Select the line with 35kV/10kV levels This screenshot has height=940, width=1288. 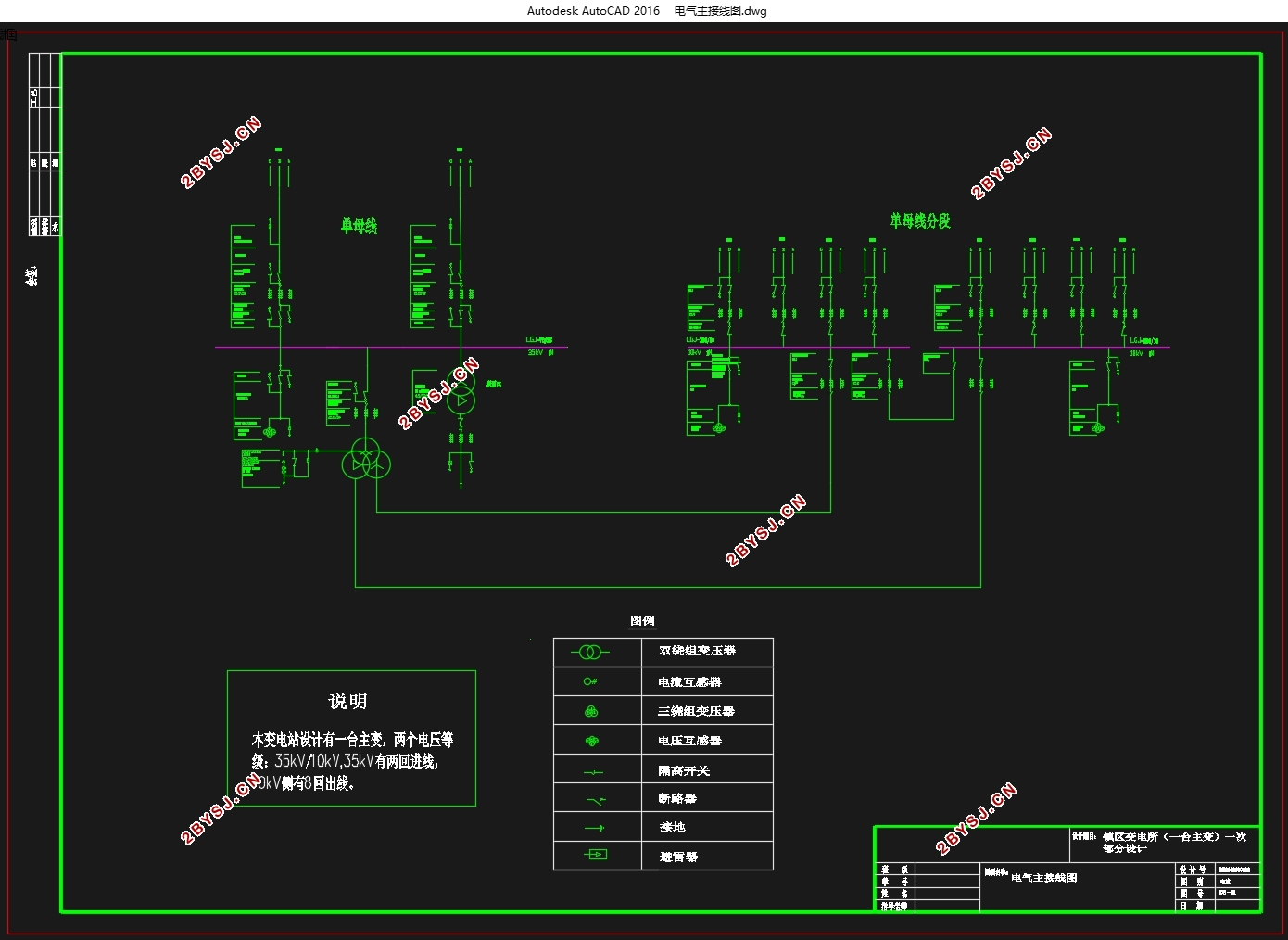345,761
